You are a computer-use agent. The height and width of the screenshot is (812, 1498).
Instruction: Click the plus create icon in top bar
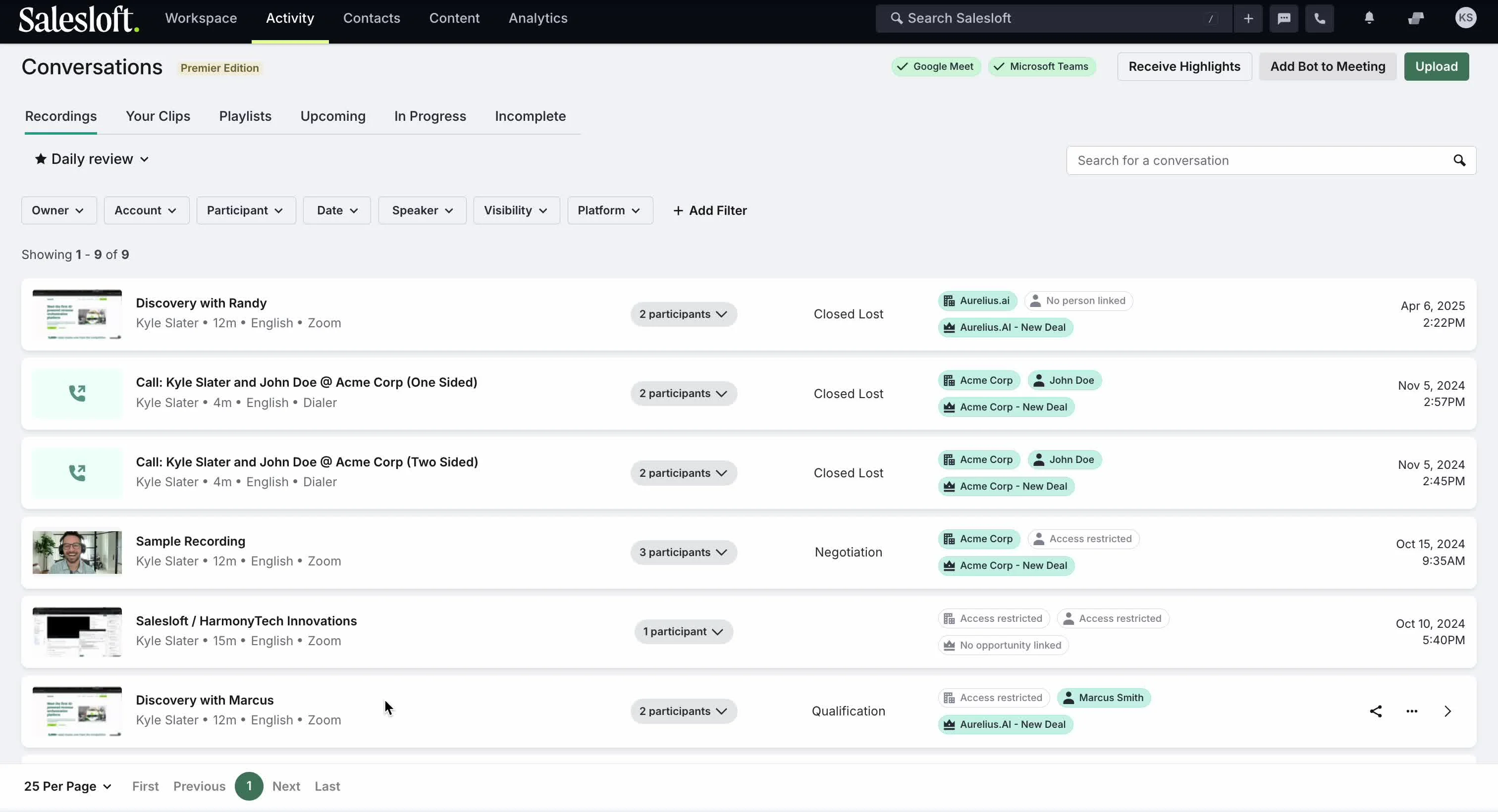click(x=1248, y=19)
